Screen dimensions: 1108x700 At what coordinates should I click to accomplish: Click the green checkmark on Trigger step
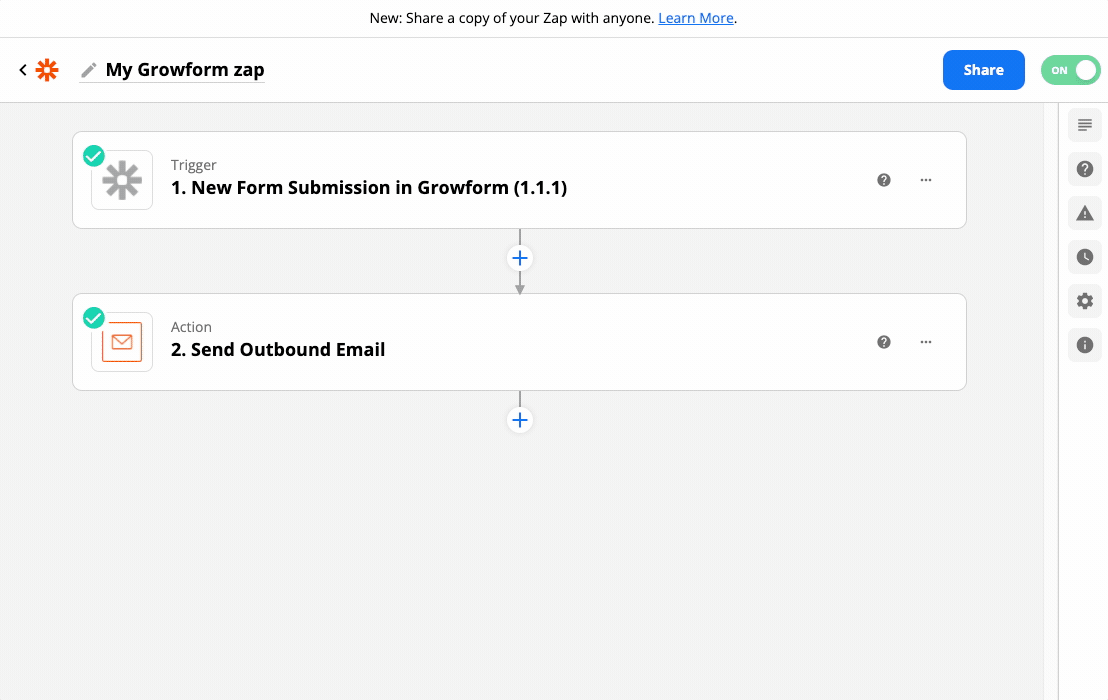click(x=94, y=155)
